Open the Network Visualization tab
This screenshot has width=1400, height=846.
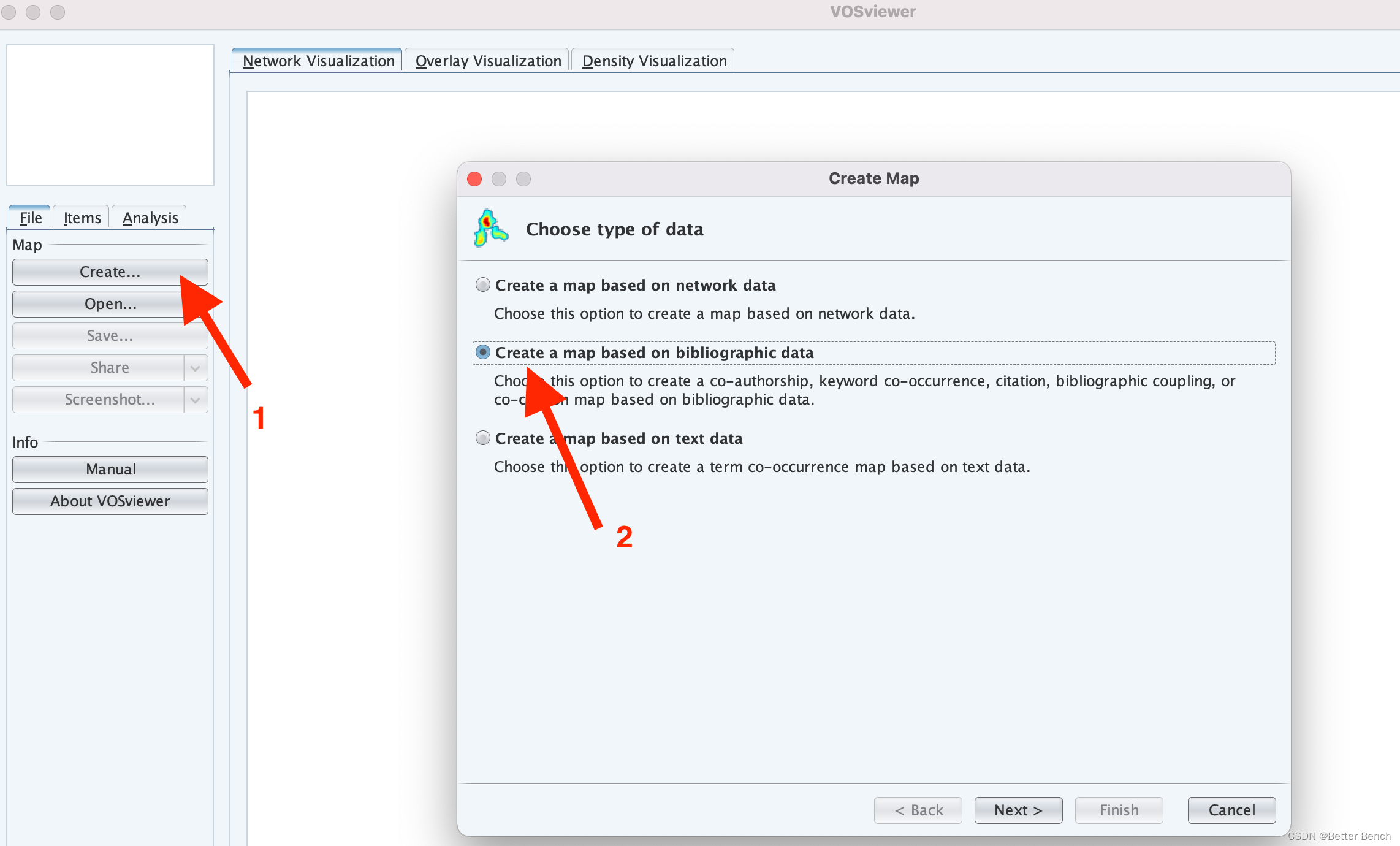(x=318, y=61)
